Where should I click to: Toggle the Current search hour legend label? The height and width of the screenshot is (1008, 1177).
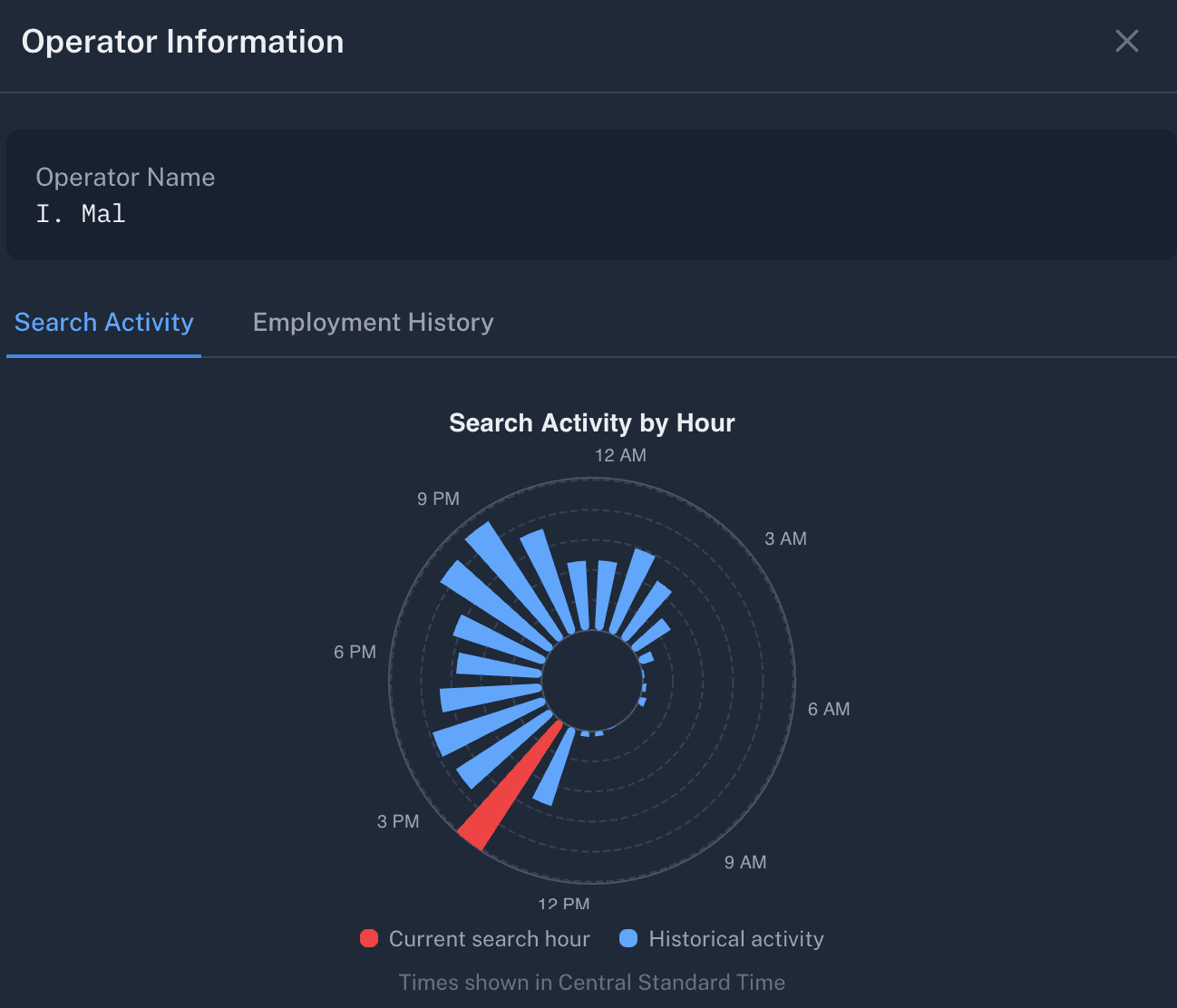tap(489, 939)
